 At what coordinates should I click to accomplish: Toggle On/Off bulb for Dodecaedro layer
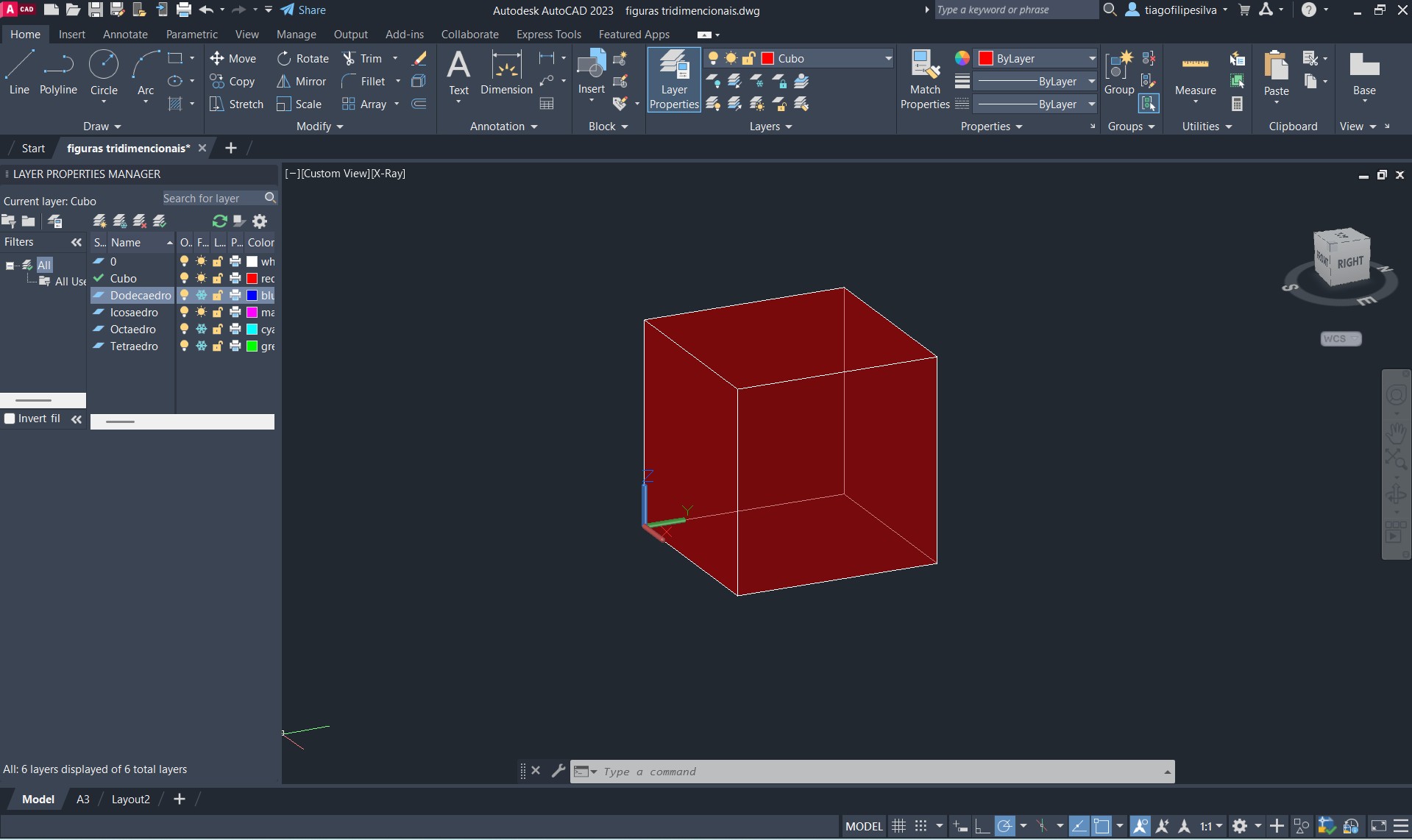click(x=184, y=295)
